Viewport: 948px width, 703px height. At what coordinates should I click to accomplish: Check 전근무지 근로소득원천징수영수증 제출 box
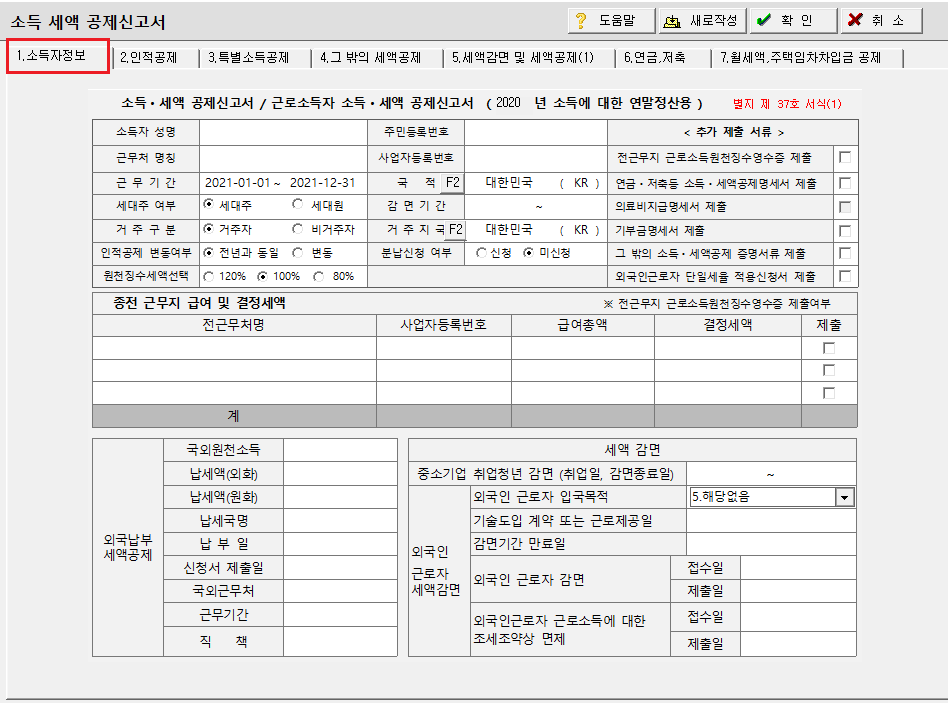pyautogui.click(x=845, y=157)
